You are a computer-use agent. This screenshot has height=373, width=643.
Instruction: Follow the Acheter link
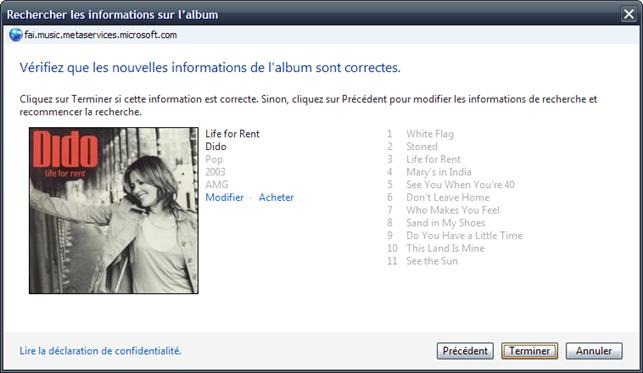[276, 198]
